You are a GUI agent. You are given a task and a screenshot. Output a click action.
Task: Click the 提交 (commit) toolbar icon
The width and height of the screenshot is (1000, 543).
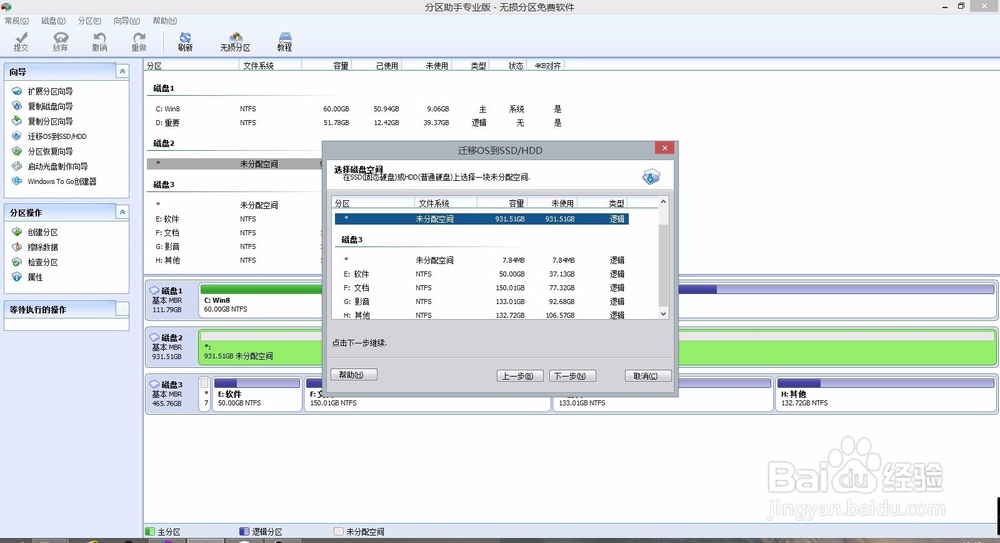[21, 38]
